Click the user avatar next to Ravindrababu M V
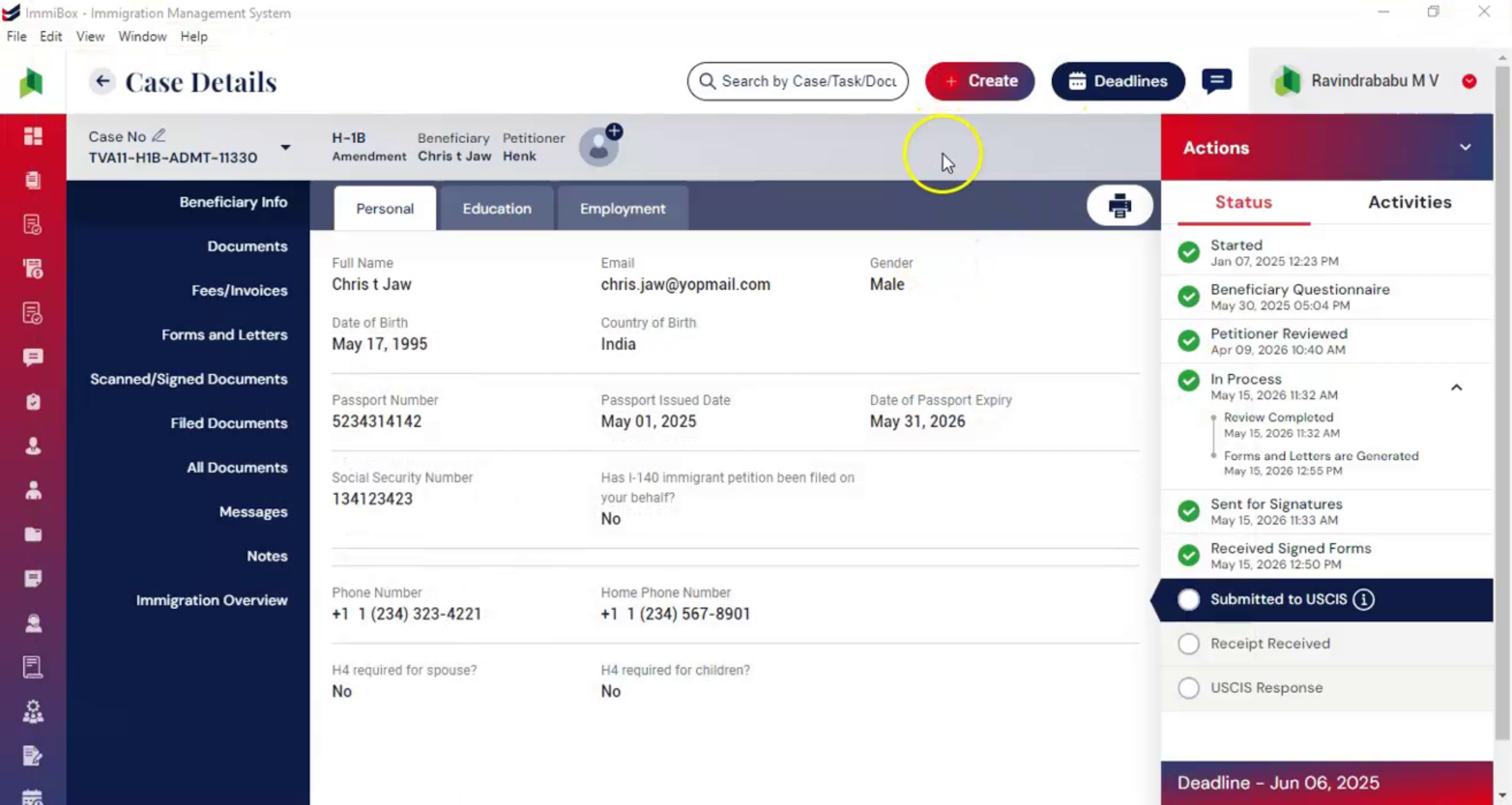The image size is (1512, 805). click(x=1287, y=81)
